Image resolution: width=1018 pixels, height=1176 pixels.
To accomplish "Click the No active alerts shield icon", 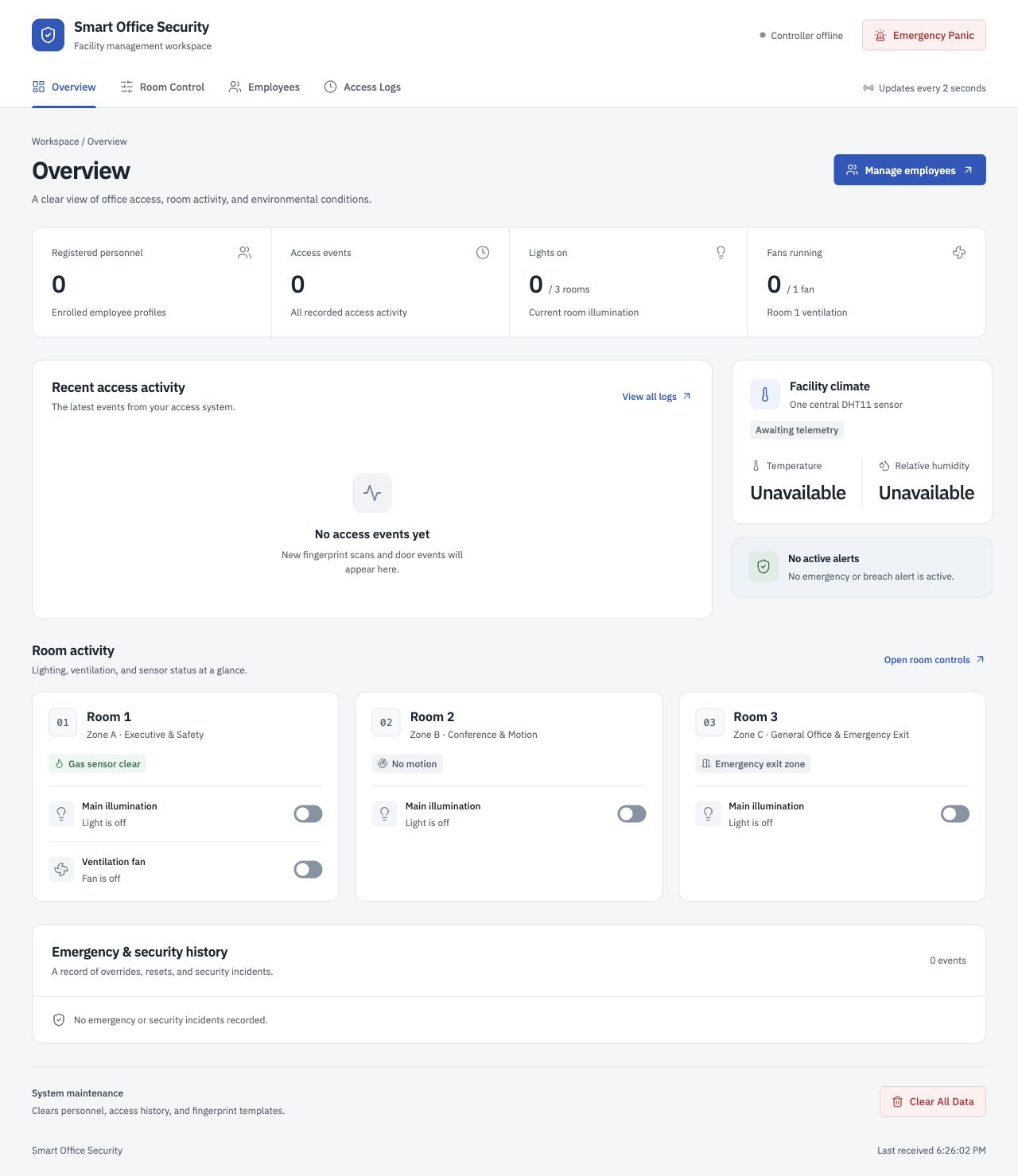I will (x=763, y=567).
